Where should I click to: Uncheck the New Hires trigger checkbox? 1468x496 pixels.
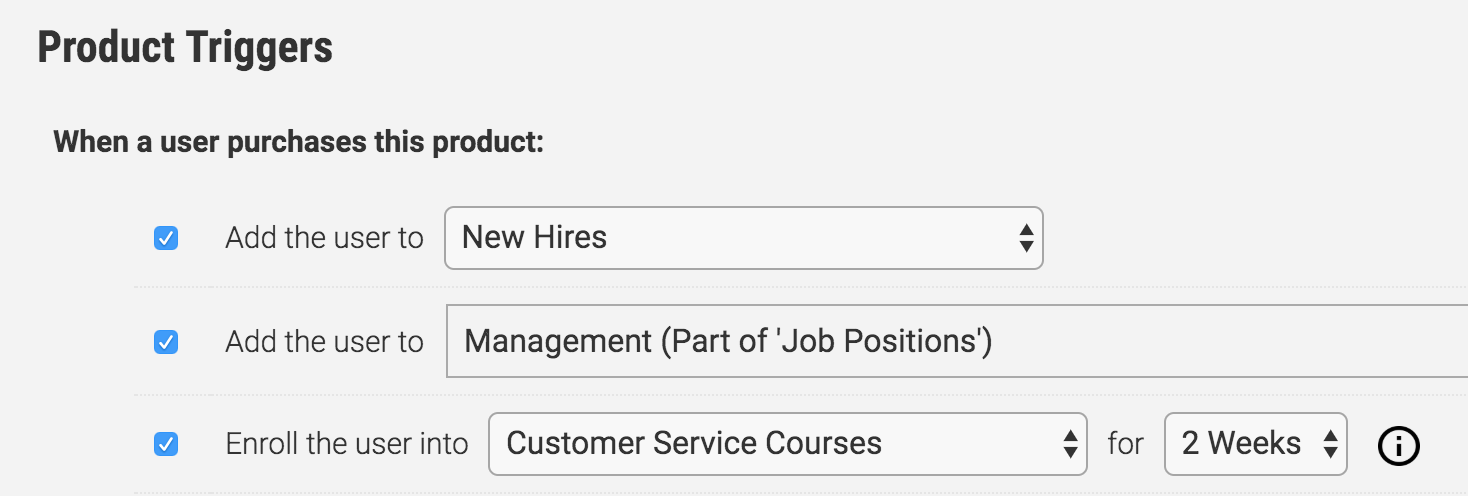click(x=166, y=238)
